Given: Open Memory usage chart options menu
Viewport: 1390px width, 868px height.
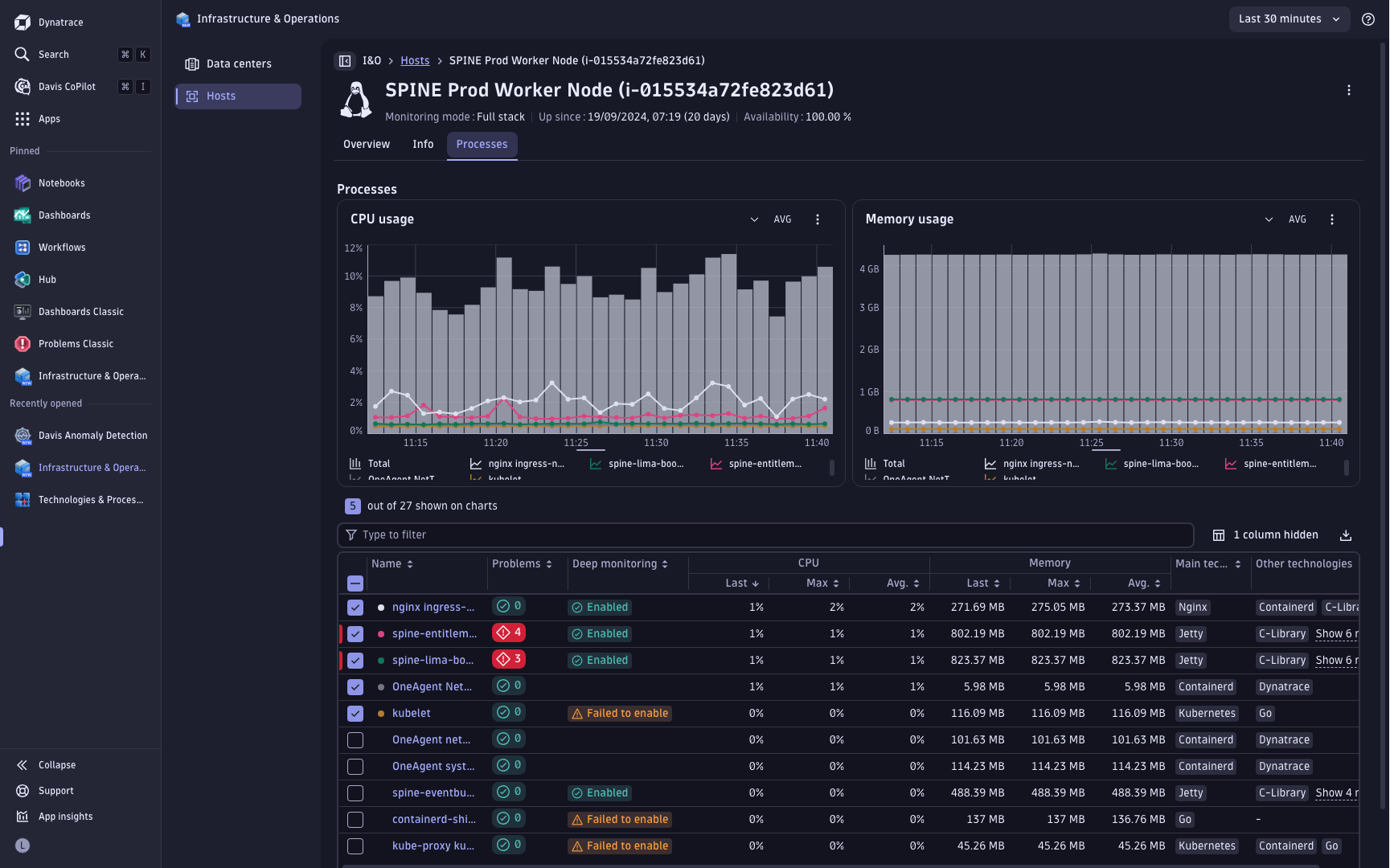Looking at the screenshot, I should (x=1332, y=219).
